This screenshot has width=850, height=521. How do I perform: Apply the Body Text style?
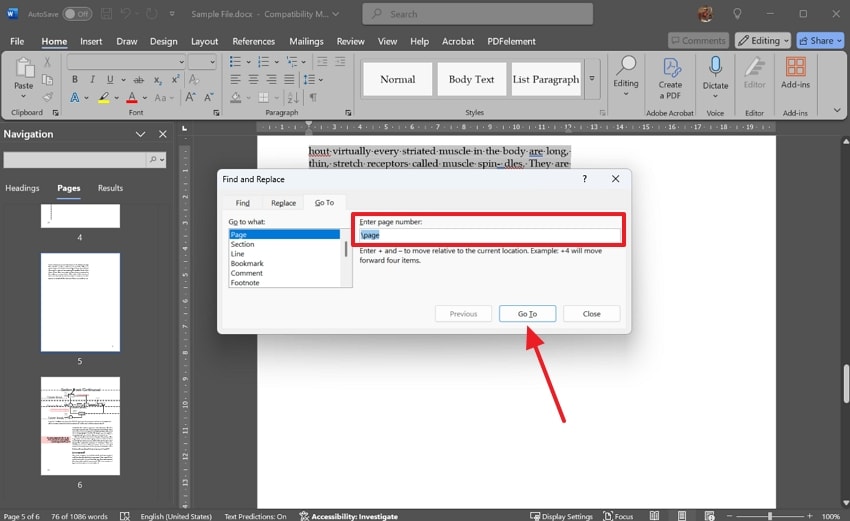(x=471, y=79)
